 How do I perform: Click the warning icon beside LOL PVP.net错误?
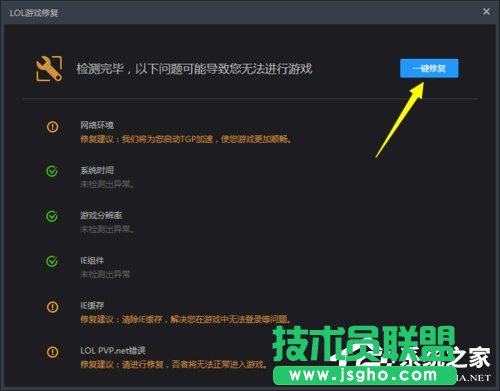click(x=52, y=352)
